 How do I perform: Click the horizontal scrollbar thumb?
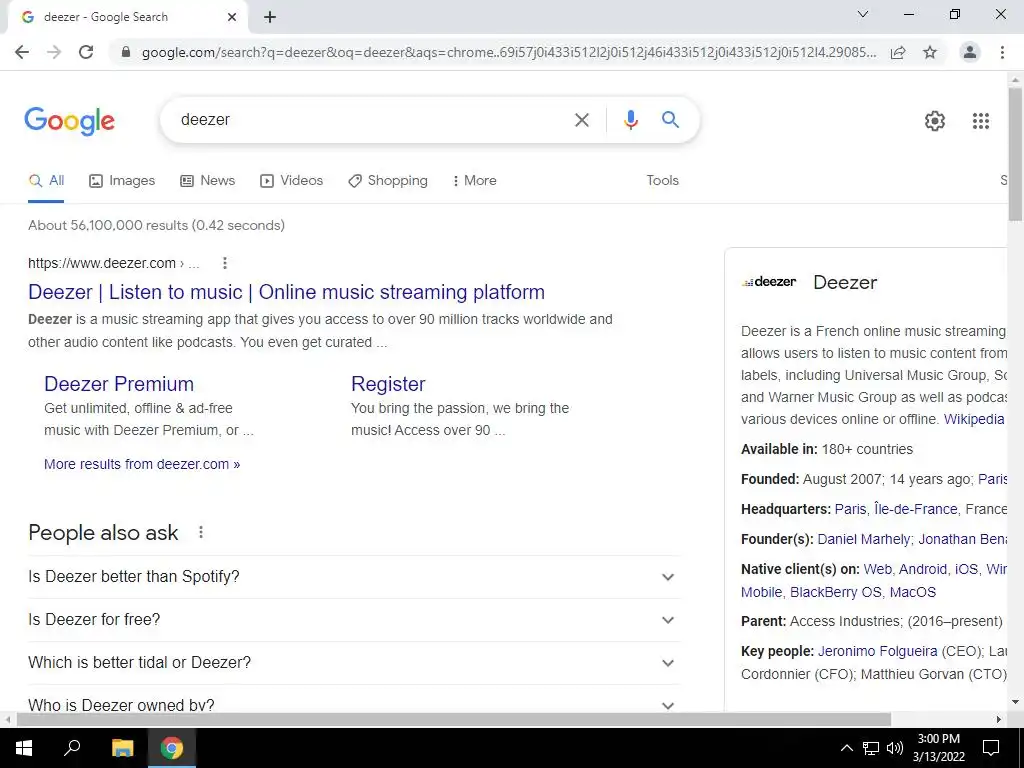[453, 720]
